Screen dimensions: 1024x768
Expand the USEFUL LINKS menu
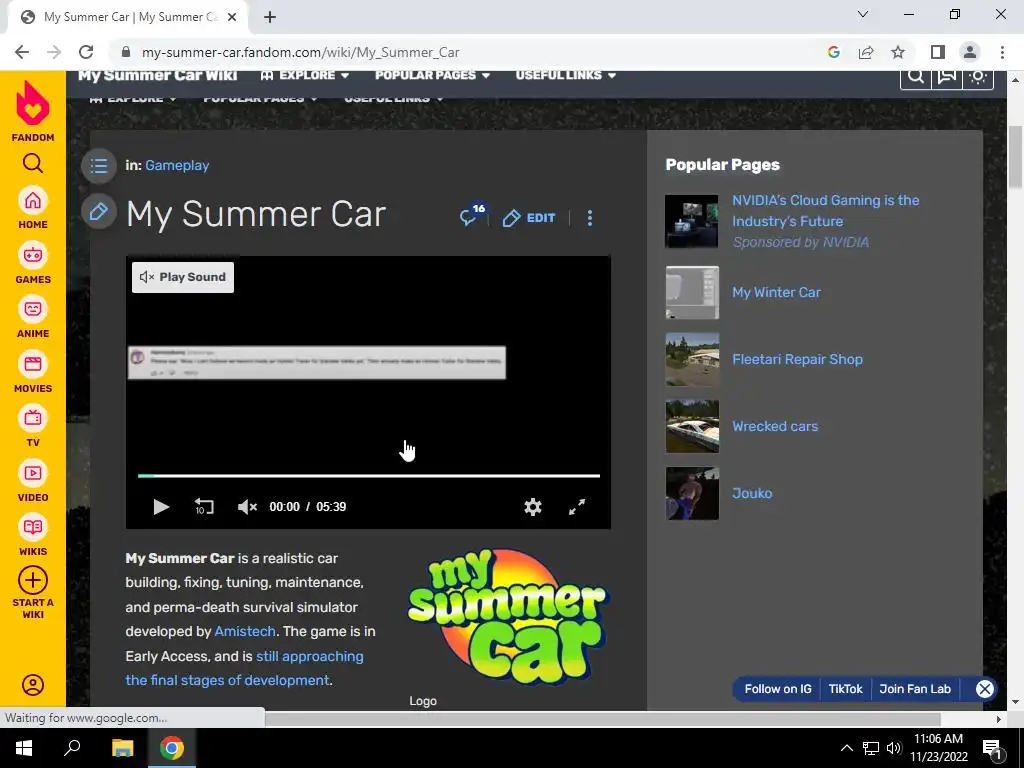point(566,75)
